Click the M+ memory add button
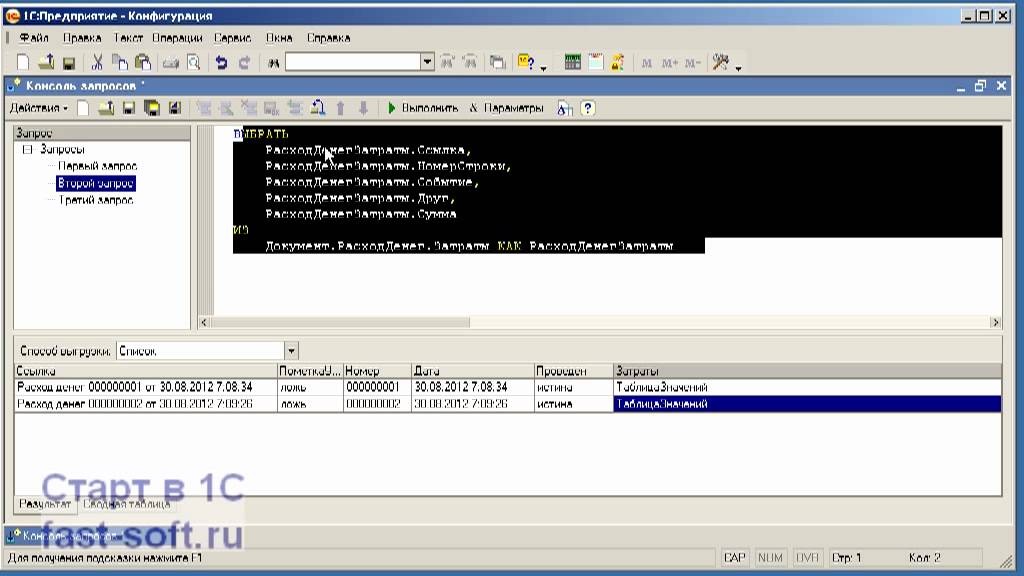This screenshot has height=576, width=1024. (669, 63)
